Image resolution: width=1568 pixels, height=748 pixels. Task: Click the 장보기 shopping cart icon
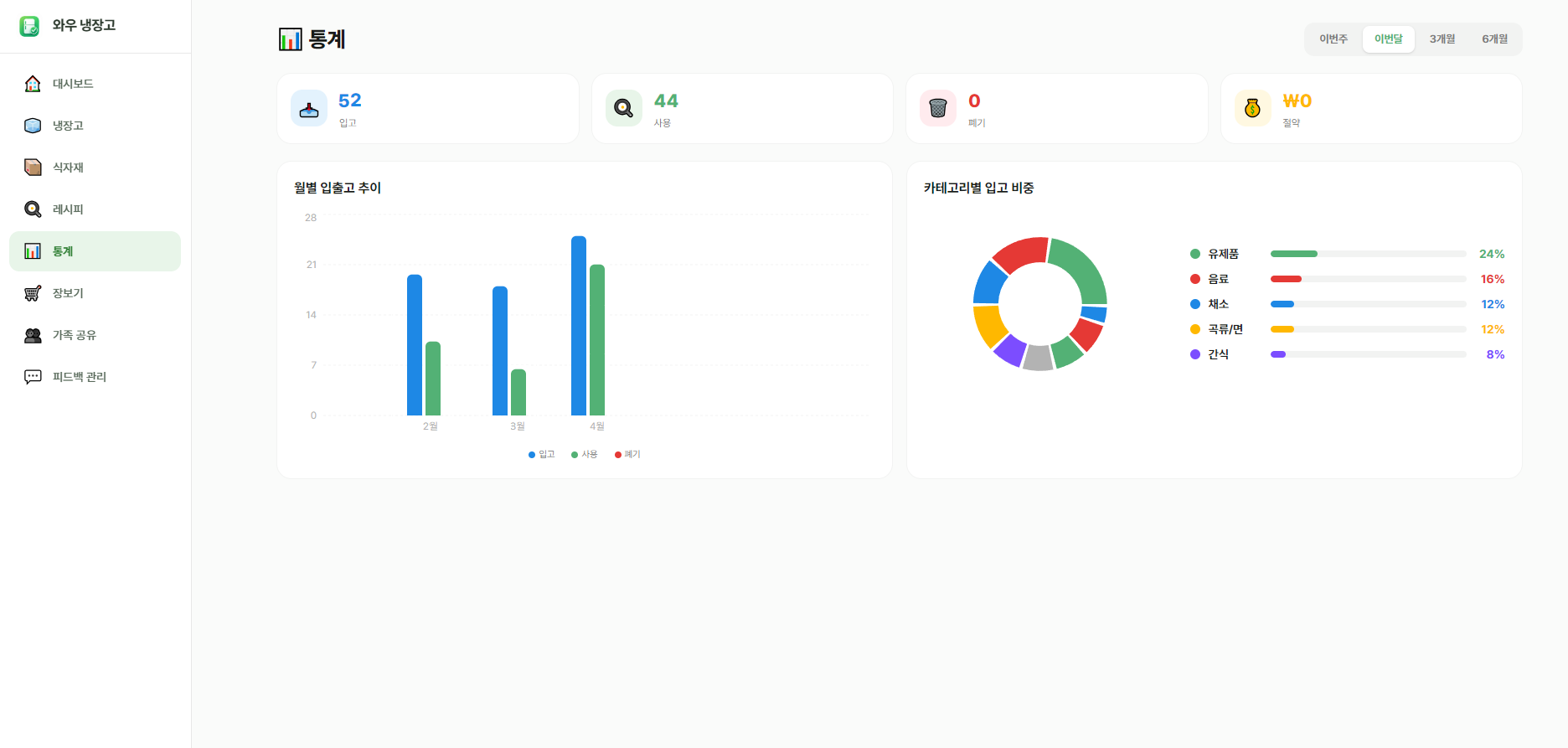(x=33, y=293)
